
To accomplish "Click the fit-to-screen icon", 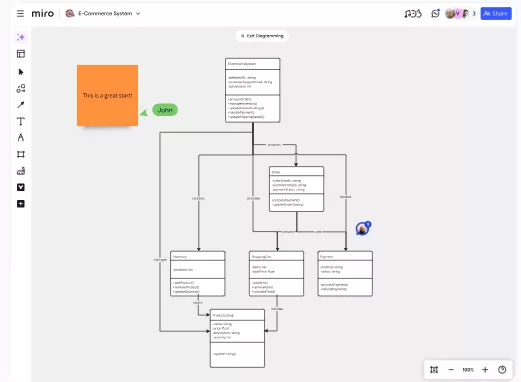I will coord(434,370).
